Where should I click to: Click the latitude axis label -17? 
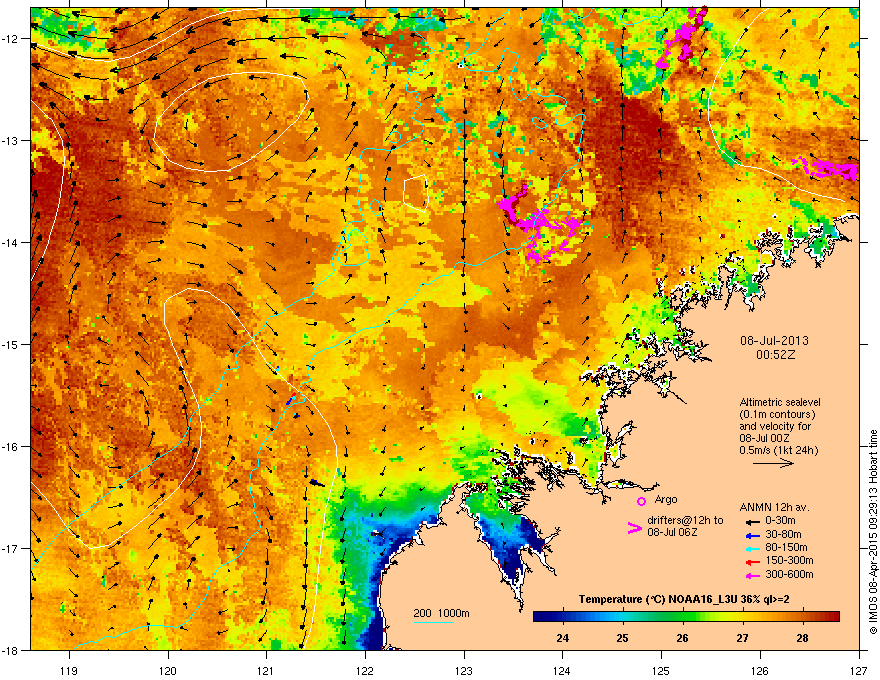click(x=11, y=548)
